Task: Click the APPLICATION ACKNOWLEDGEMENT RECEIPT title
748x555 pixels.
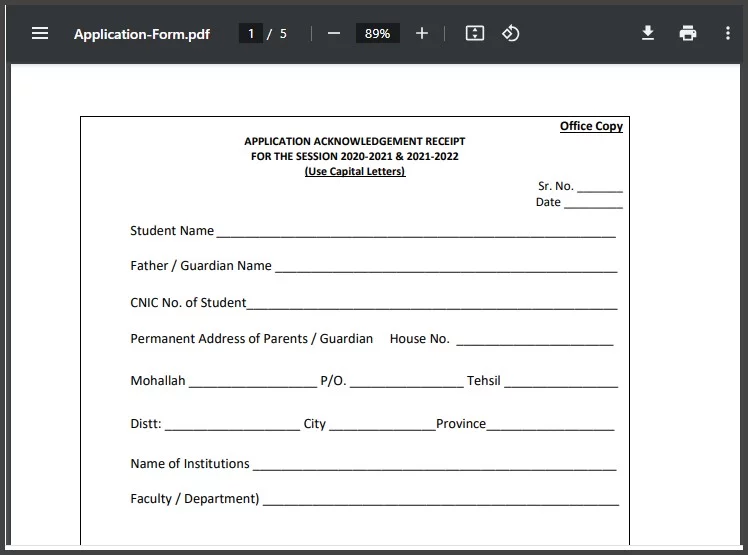Action: click(x=354, y=141)
